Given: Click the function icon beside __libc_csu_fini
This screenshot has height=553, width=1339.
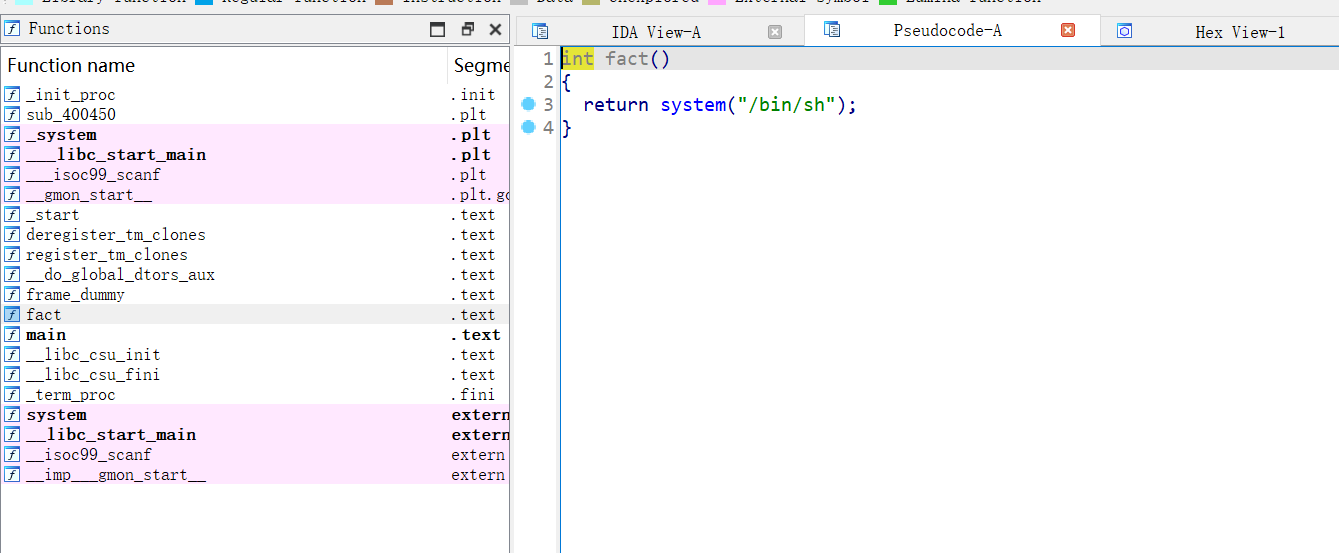Looking at the screenshot, I should [x=12, y=375].
